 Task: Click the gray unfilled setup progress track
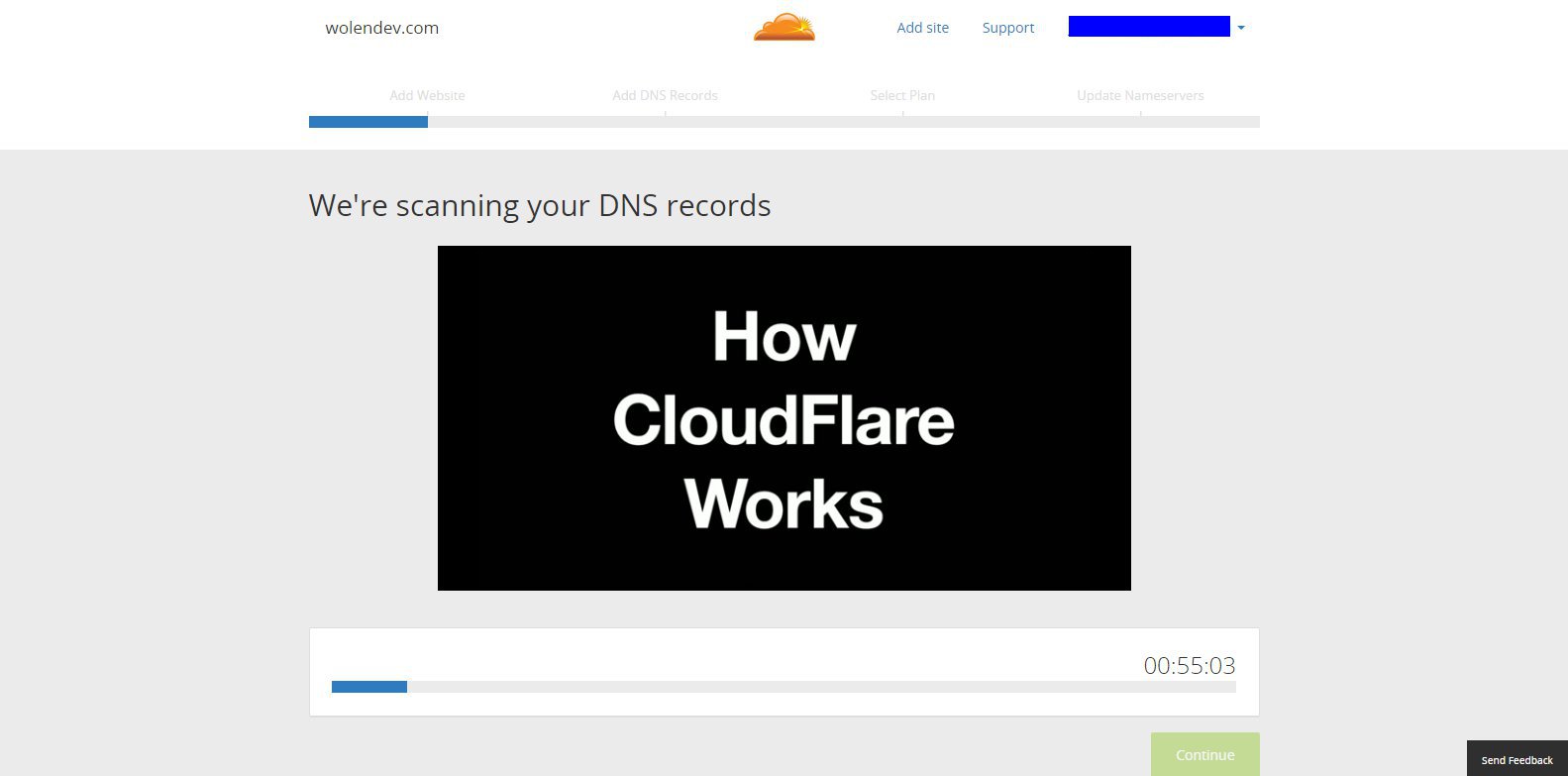click(844, 122)
